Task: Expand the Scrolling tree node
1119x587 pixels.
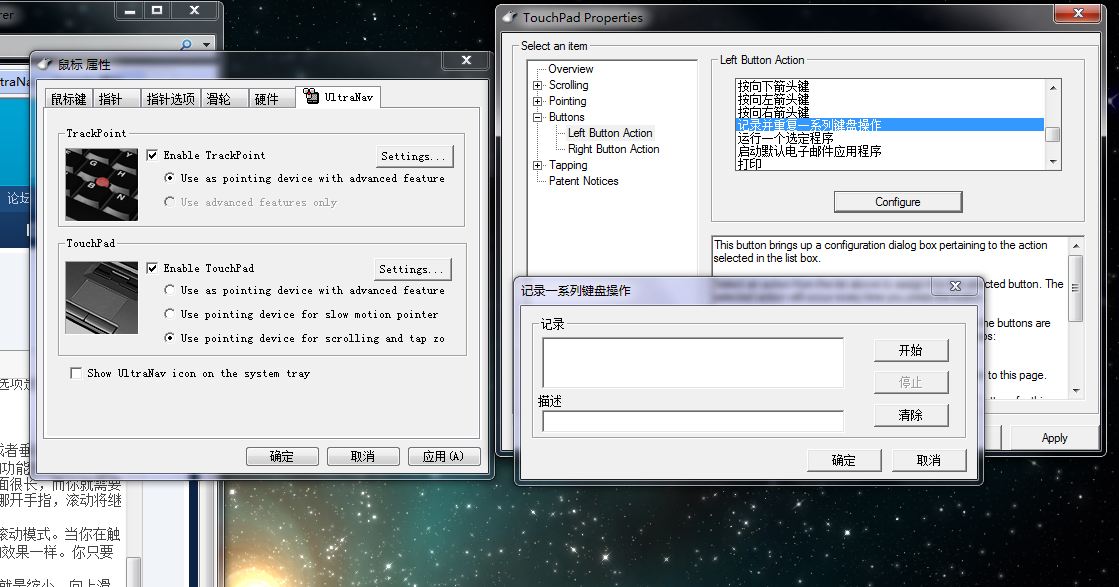Action: (x=538, y=85)
